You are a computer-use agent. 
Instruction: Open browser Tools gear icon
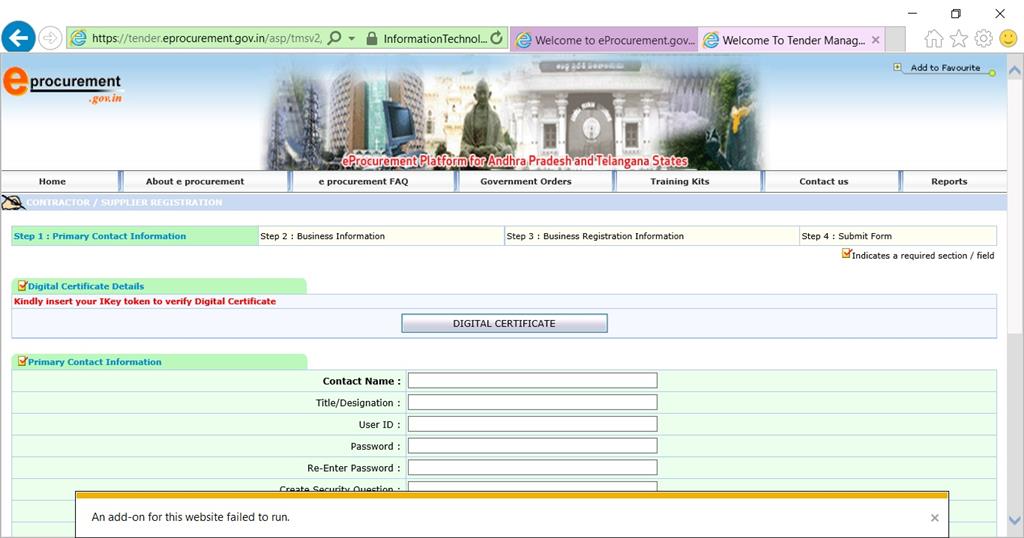[984, 39]
